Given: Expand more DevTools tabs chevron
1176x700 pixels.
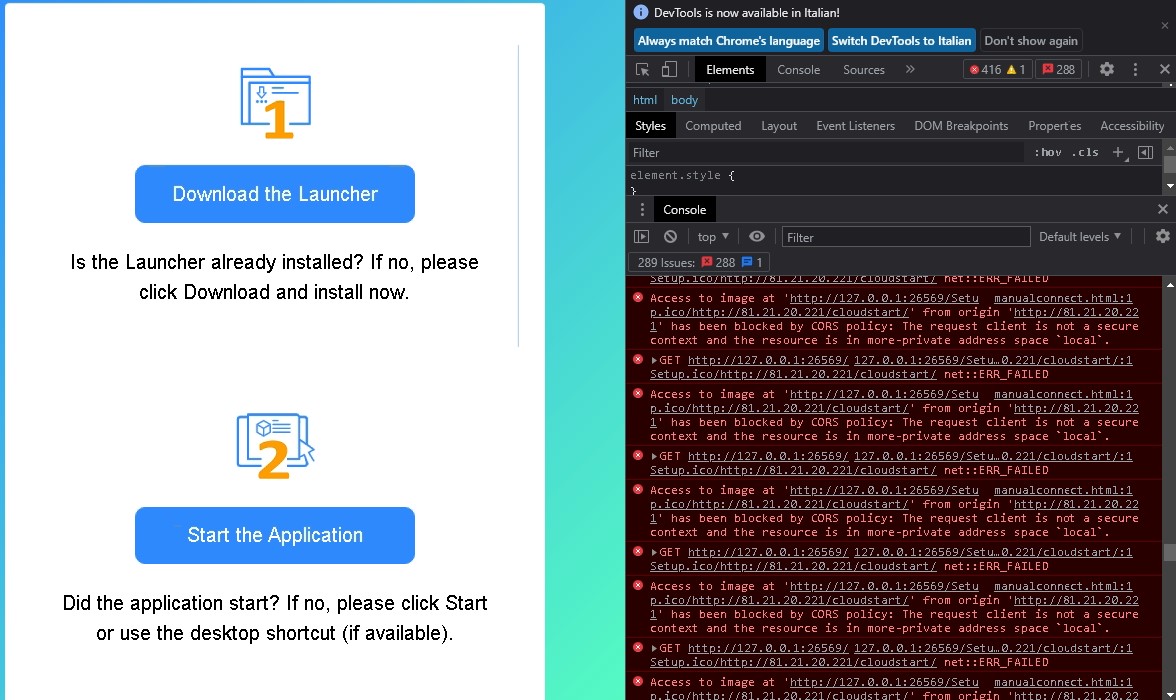Looking at the screenshot, I should (x=910, y=70).
